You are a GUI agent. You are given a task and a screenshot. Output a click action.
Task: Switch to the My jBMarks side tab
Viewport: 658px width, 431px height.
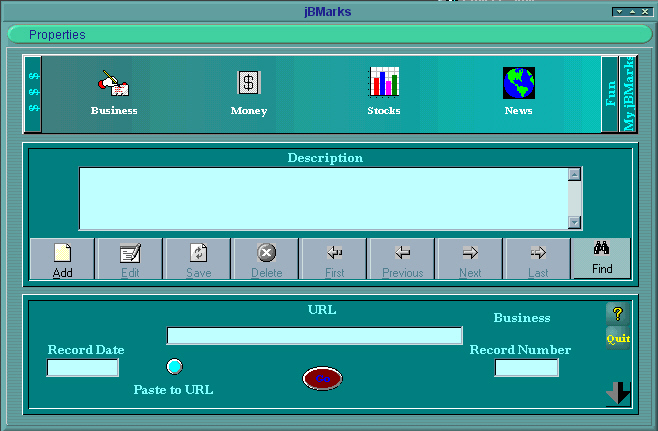pyautogui.click(x=628, y=94)
